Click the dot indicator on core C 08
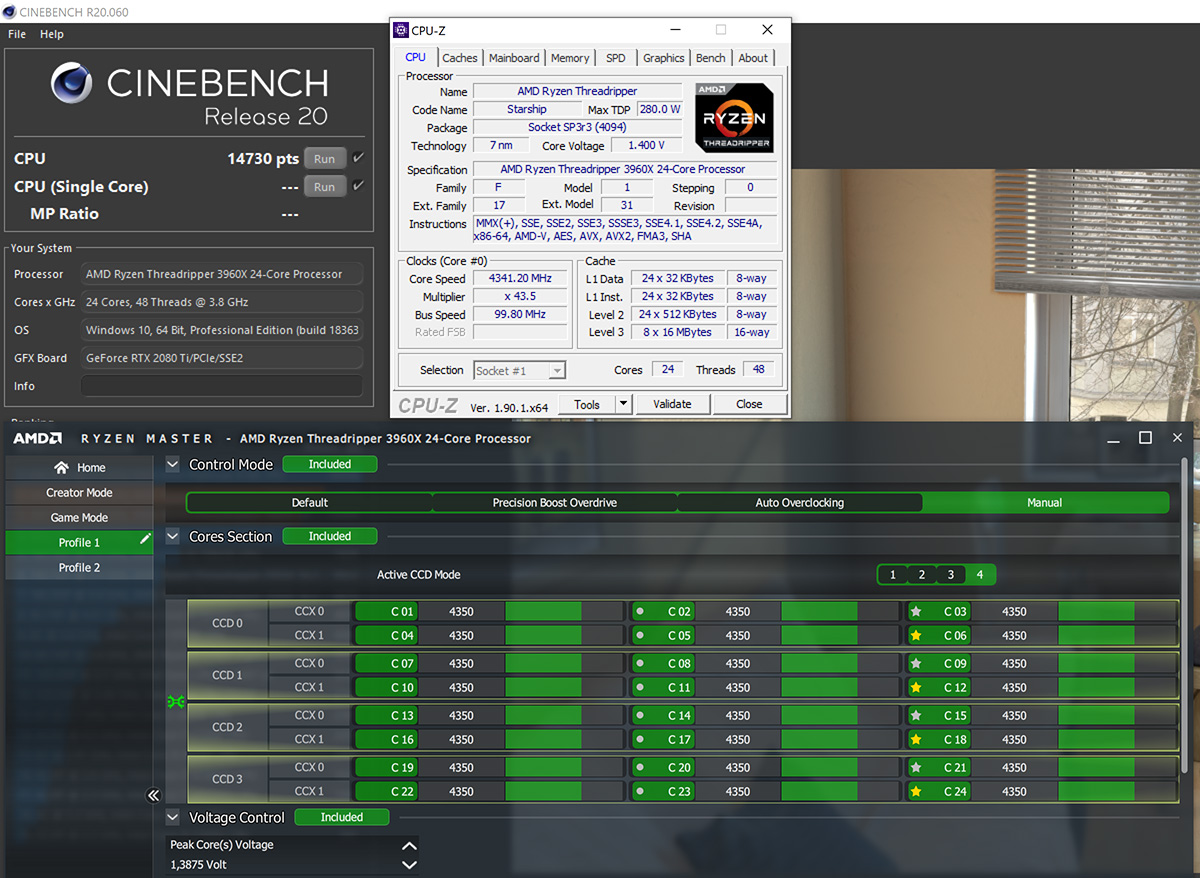 pos(639,663)
